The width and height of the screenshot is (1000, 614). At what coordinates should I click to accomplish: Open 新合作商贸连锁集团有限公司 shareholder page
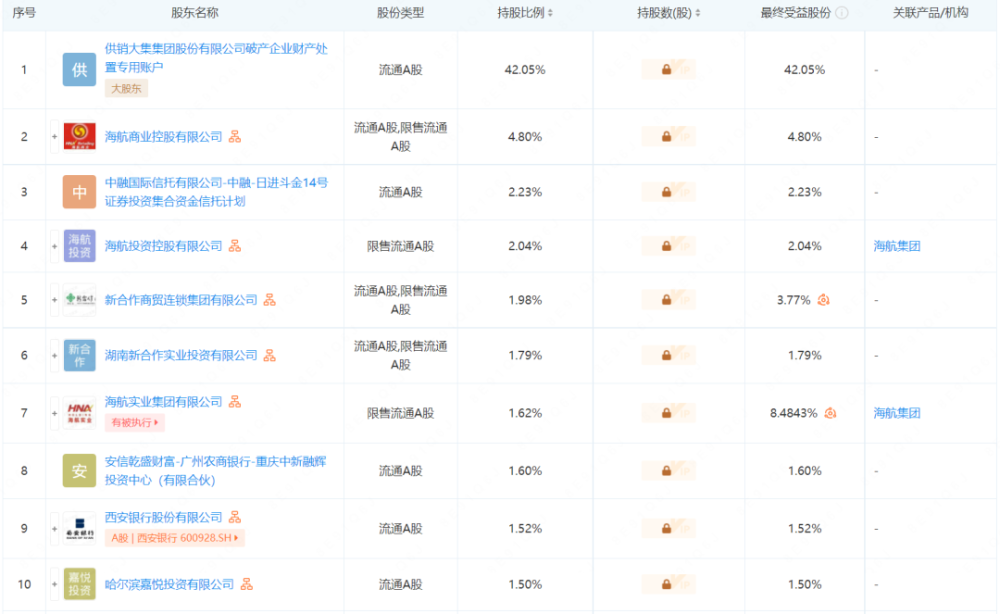(x=181, y=300)
